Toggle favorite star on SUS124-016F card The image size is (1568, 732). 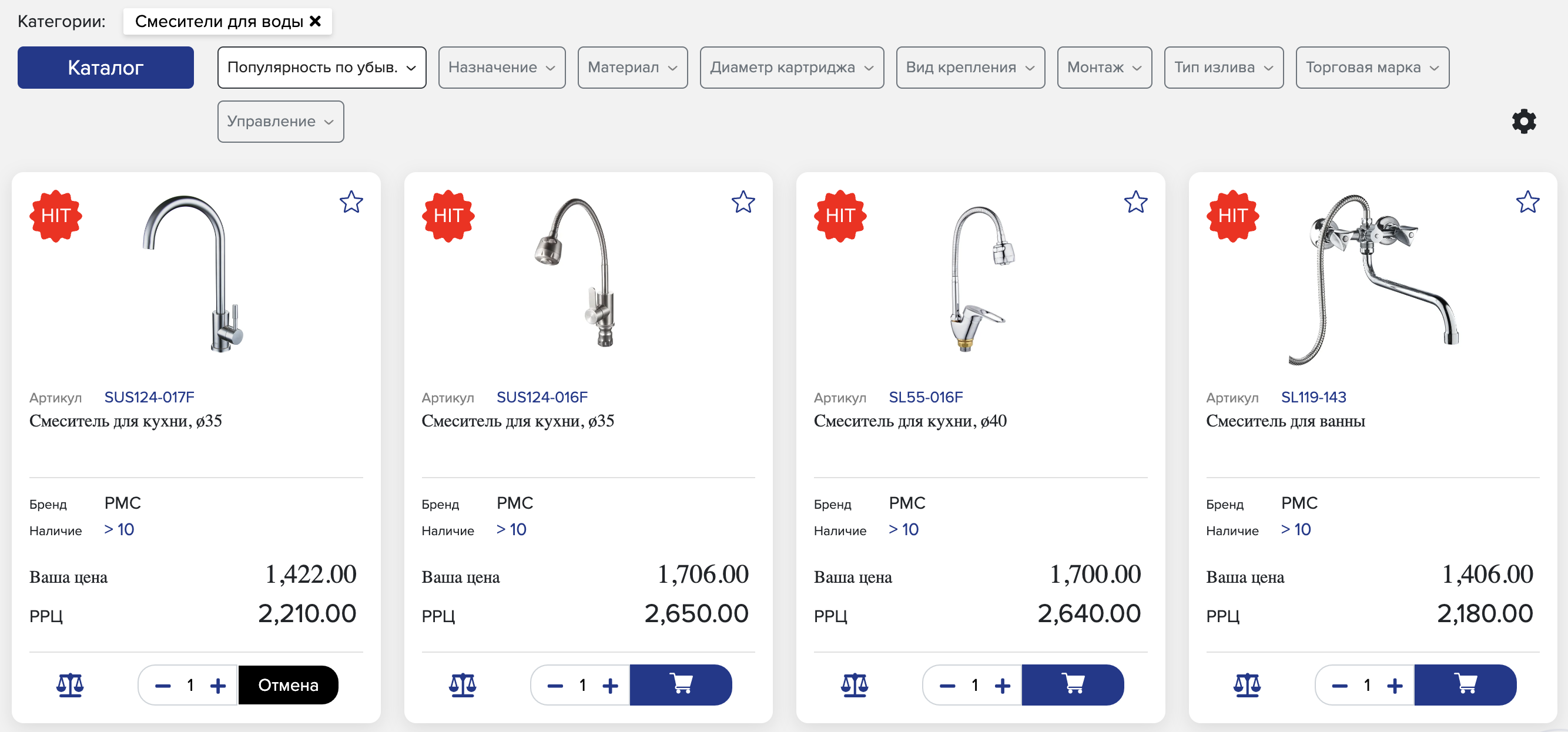(x=743, y=202)
